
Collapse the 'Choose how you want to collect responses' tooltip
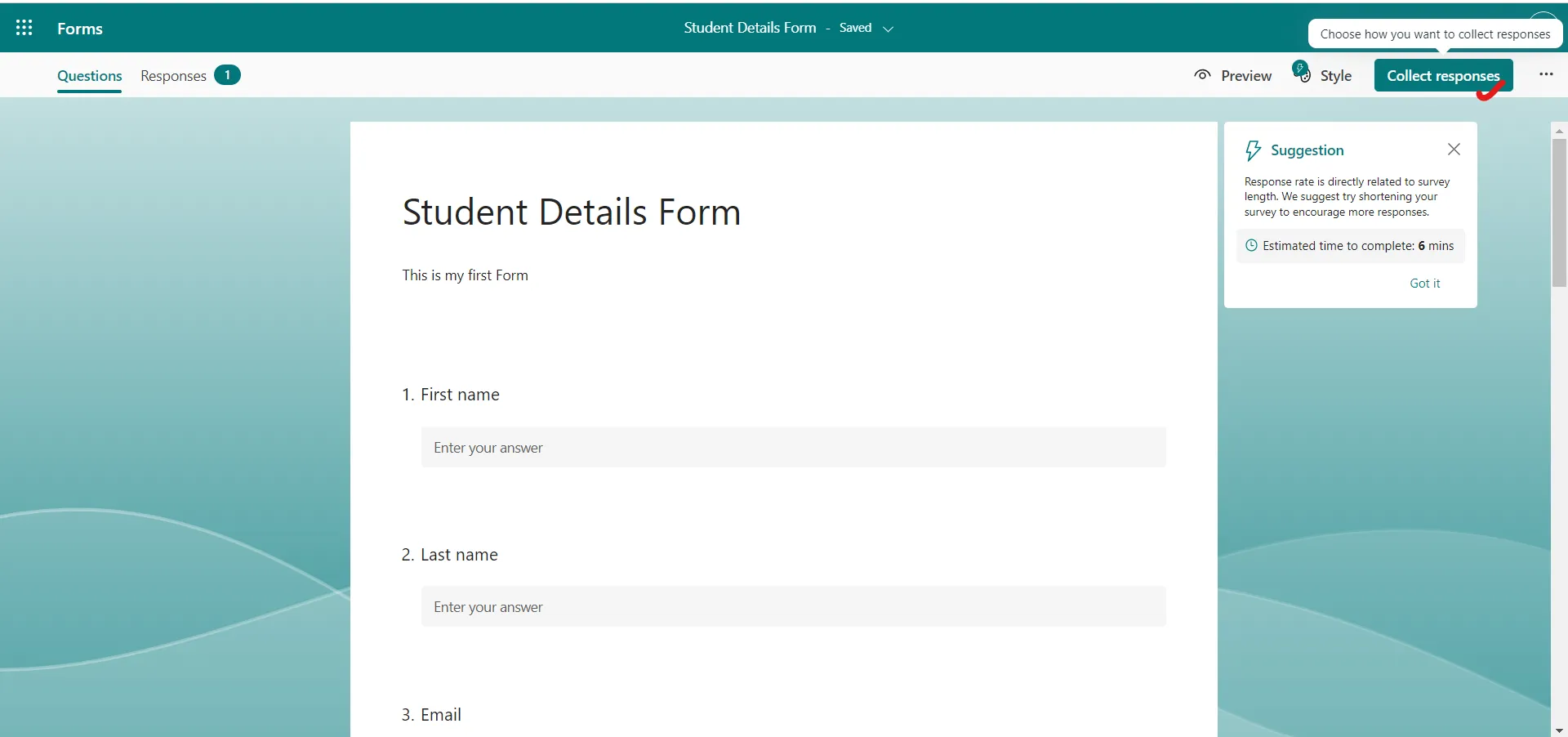1435,33
